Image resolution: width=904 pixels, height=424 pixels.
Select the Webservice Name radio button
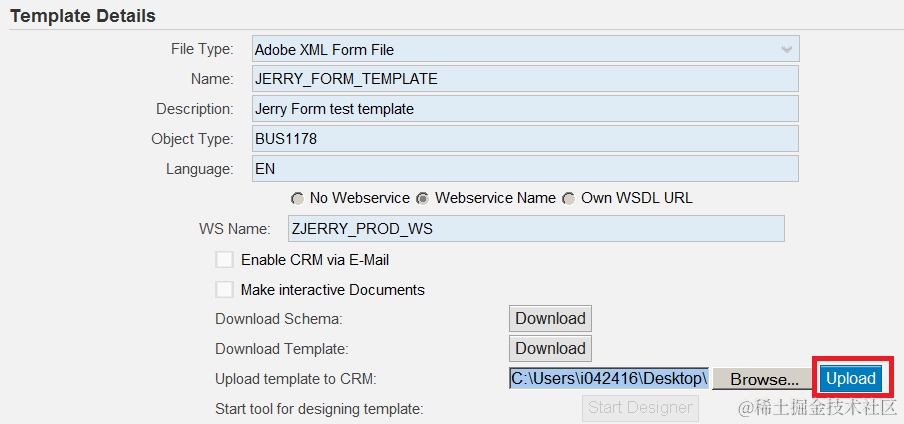pyautogui.click(x=423, y=199)
